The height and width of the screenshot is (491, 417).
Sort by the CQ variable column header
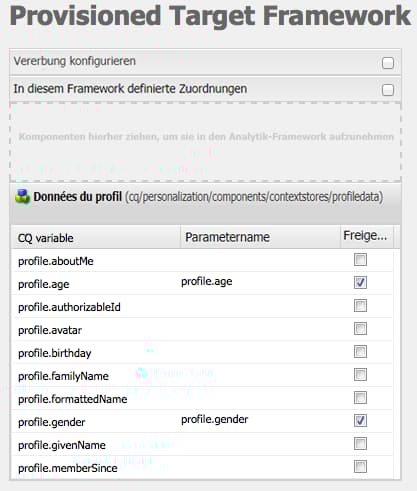[x=95, y=238]
